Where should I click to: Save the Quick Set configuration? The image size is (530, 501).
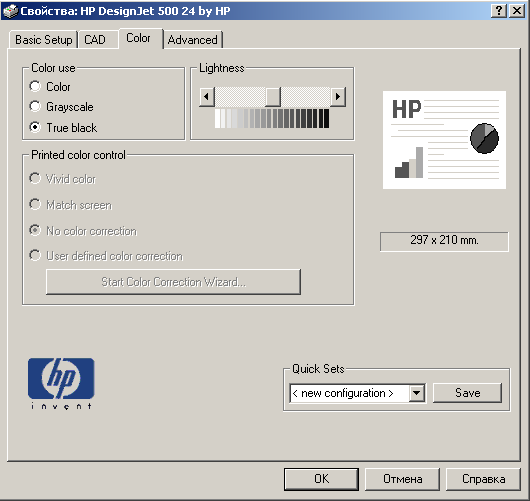tap(467, 393)
